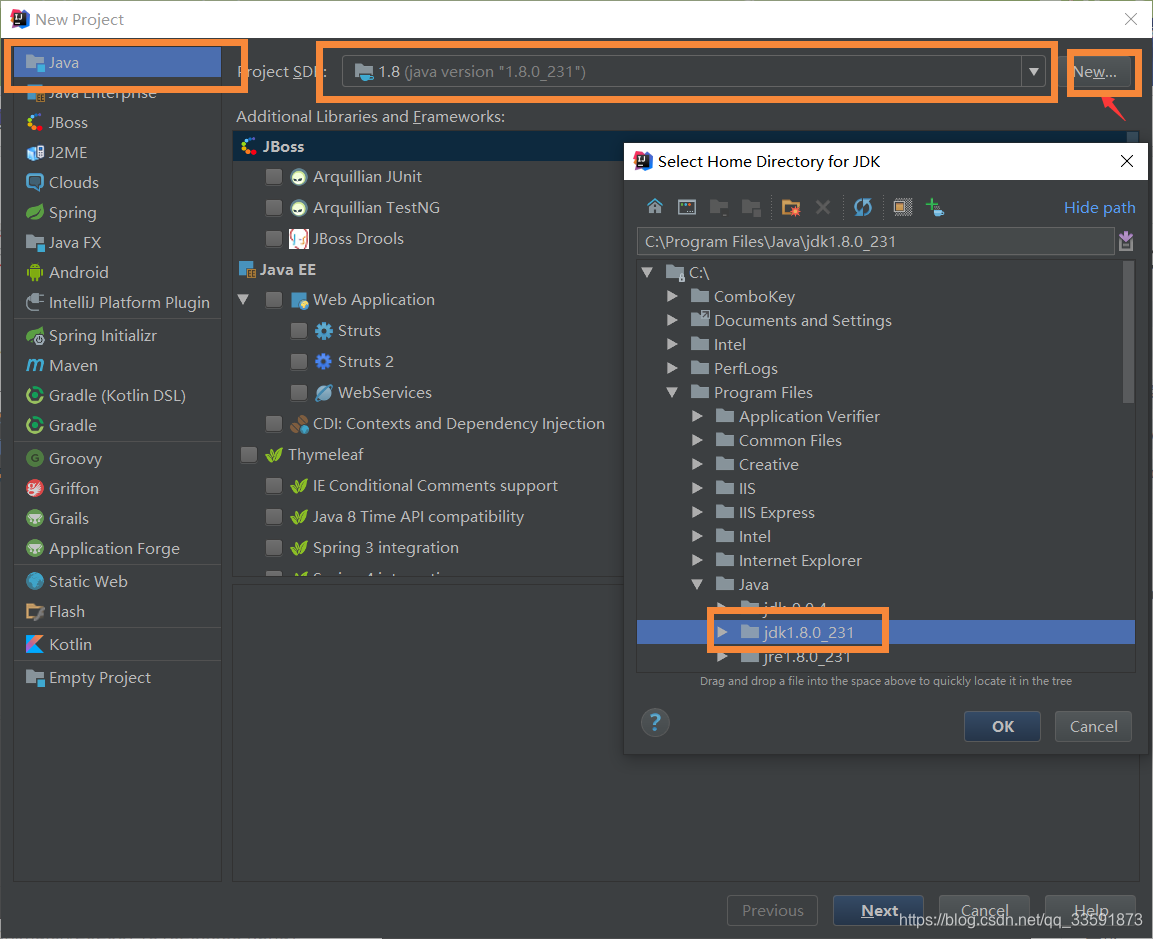
Task: Click the JDK tree vertical scrollbar
Action: (x=1129, y=332)
